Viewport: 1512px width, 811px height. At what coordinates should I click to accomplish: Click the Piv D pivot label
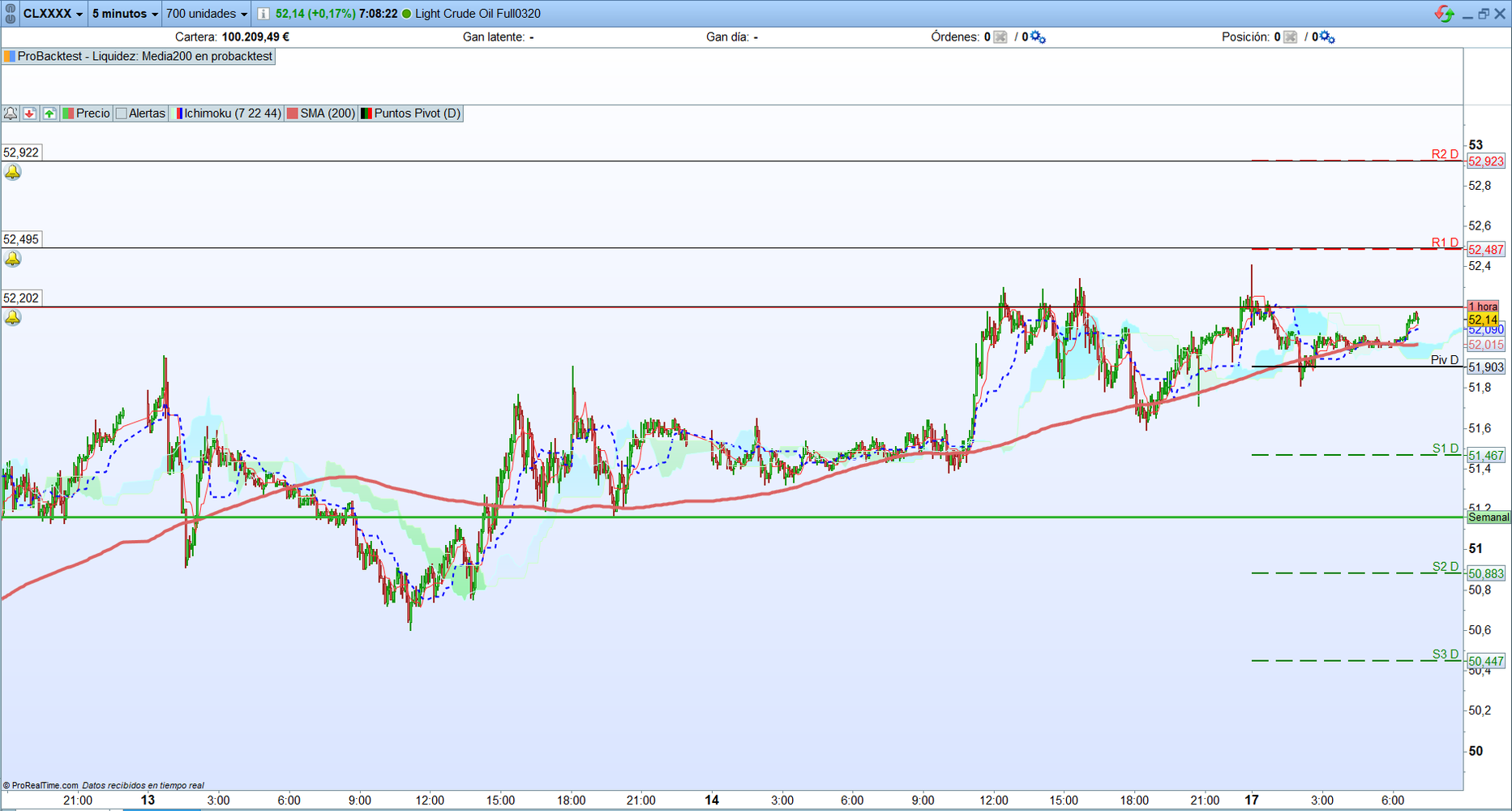click(x=1445, y=360)
